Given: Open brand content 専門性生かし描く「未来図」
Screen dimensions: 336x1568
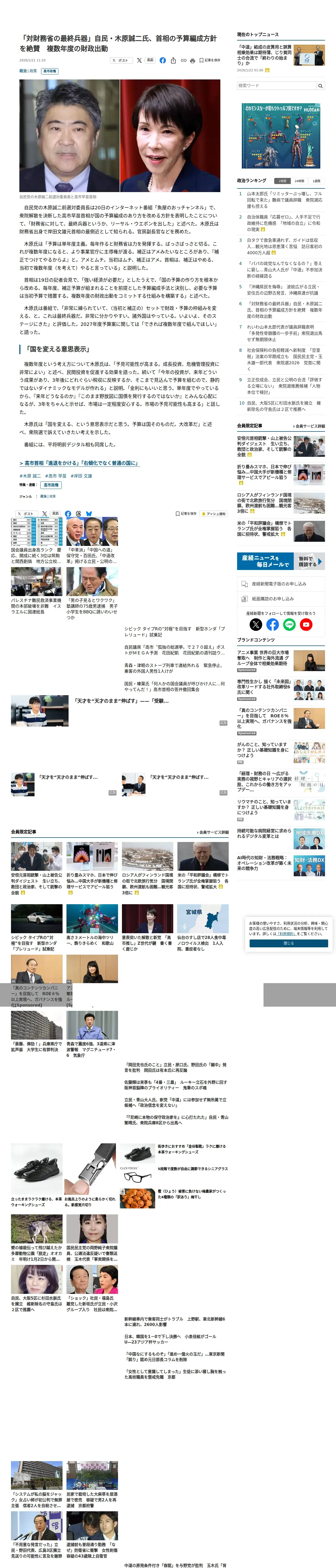Looking at the screenshot, I should [281, 690].
